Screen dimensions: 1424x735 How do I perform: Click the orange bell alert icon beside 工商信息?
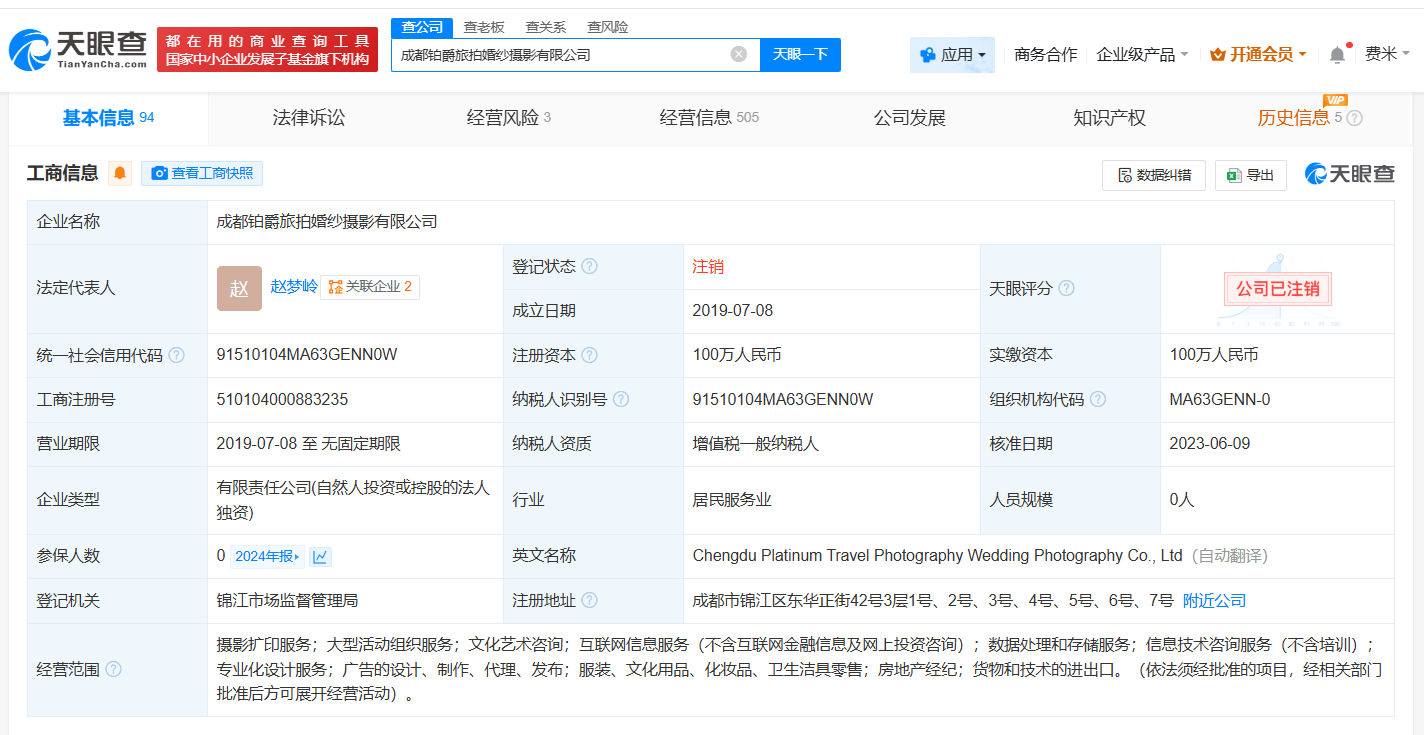point(120,173)
